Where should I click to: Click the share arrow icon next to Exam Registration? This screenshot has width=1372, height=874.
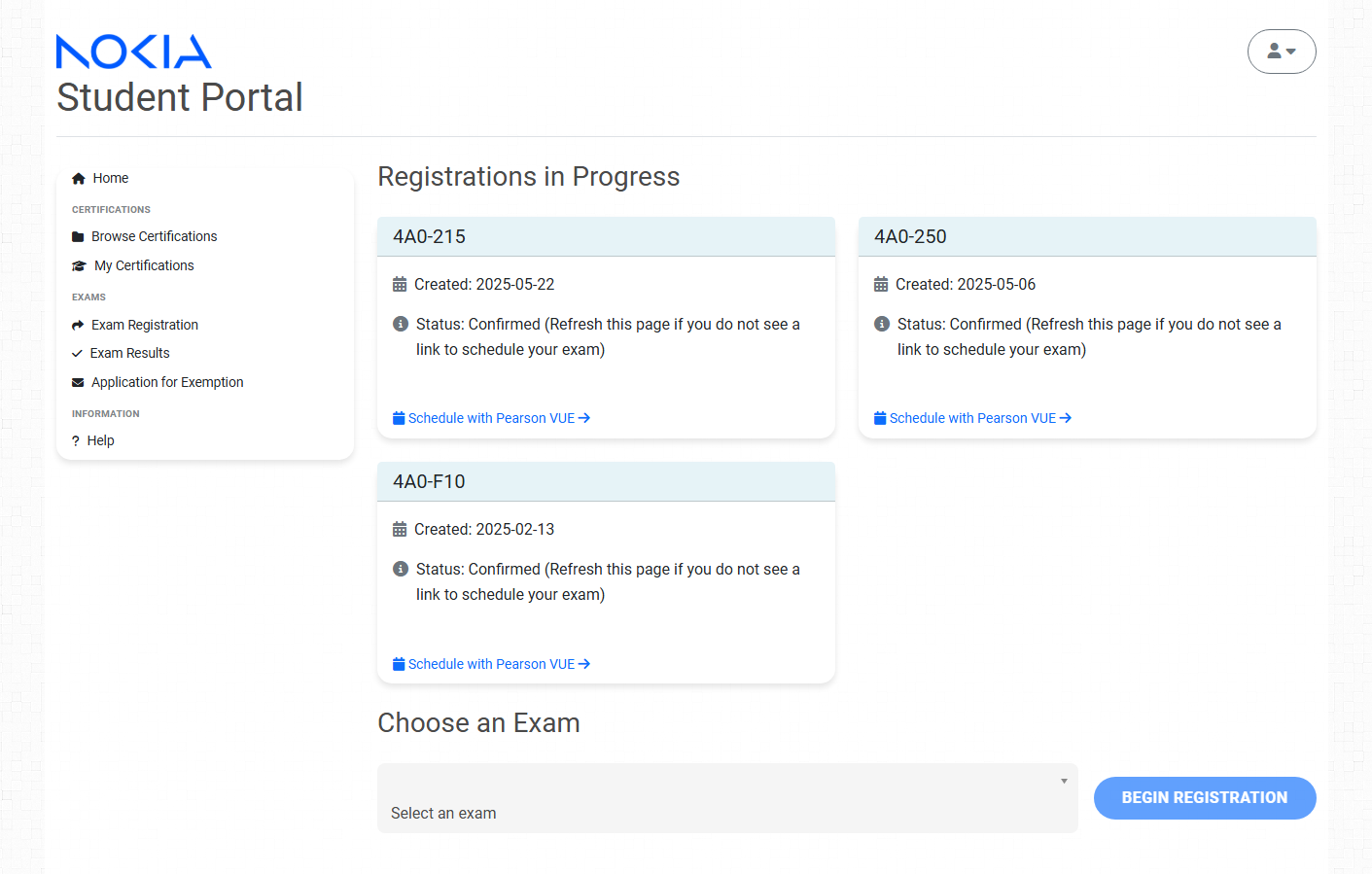pyautogui.click(x=78, y=326)
